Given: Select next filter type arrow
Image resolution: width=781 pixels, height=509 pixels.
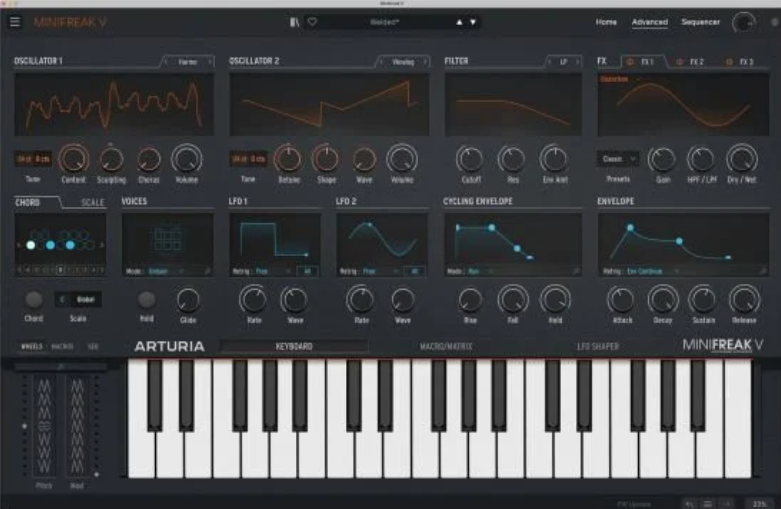Looking at the screenshot, I should (x=577, y=62).
